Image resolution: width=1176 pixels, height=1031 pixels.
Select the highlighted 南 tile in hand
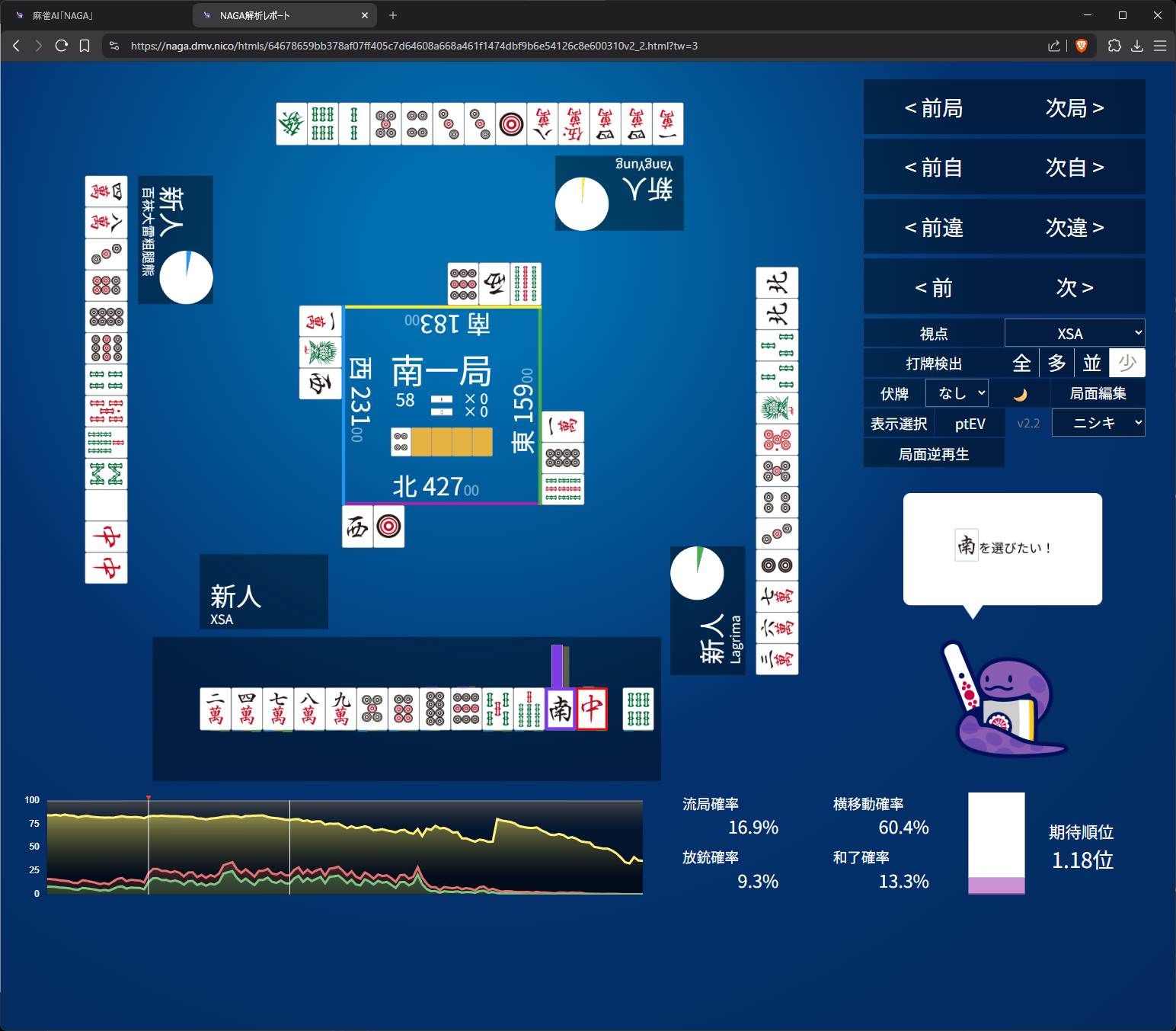click(561, 709)
